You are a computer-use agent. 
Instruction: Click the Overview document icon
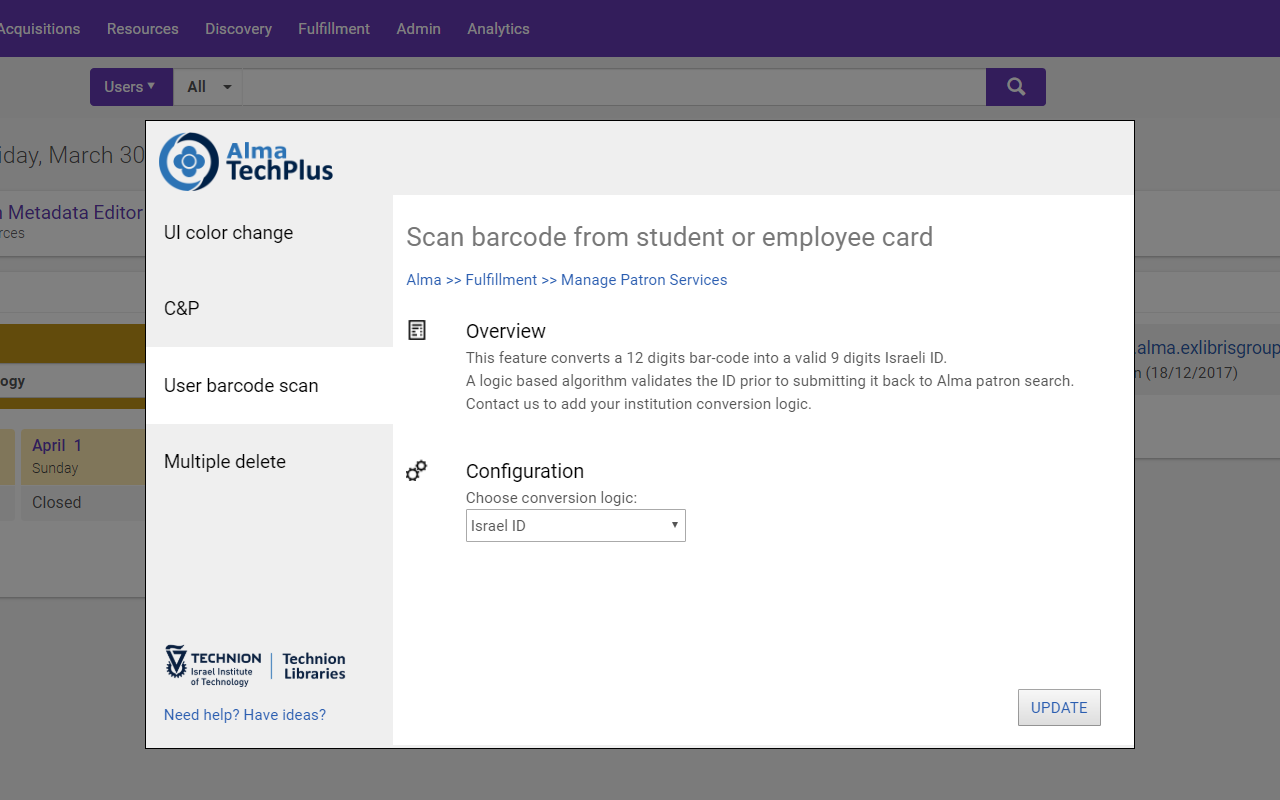[x=417, y=330]
